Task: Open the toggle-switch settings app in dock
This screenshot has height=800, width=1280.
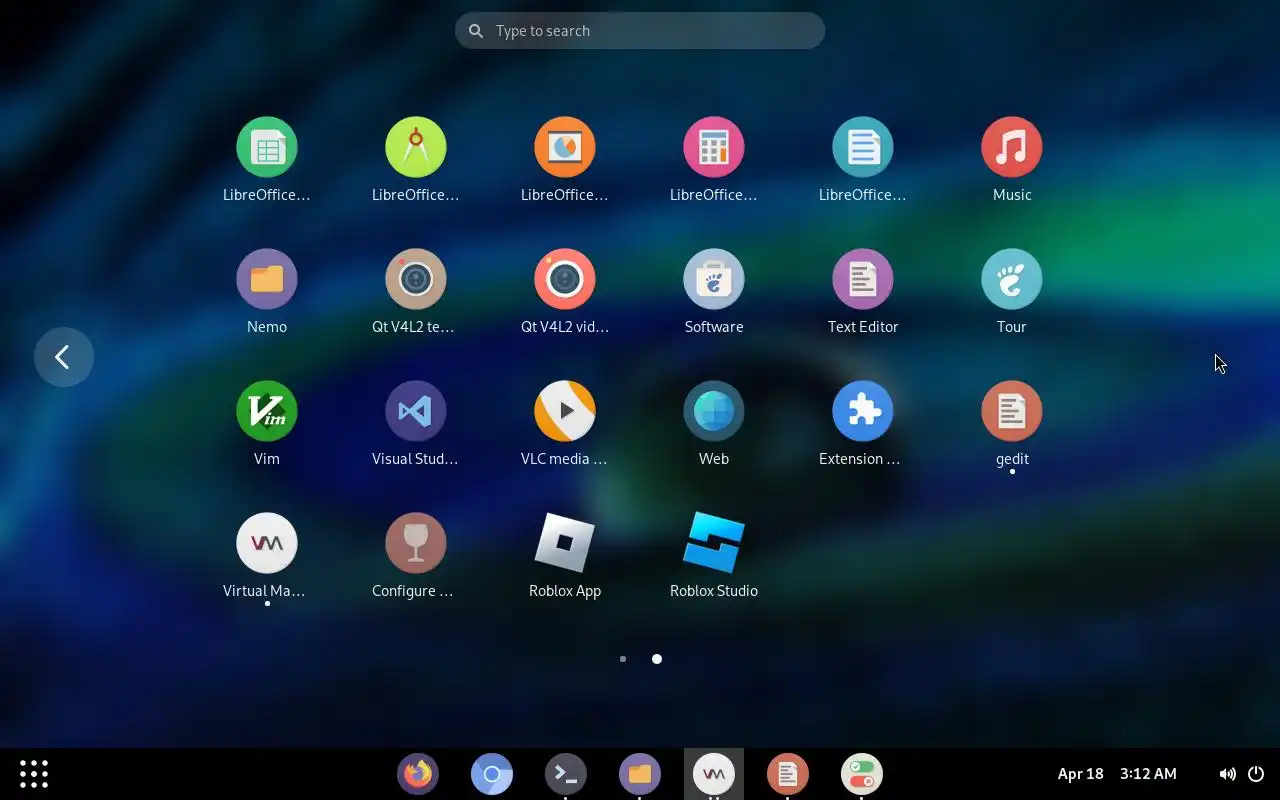Action: tap(862, 774)
